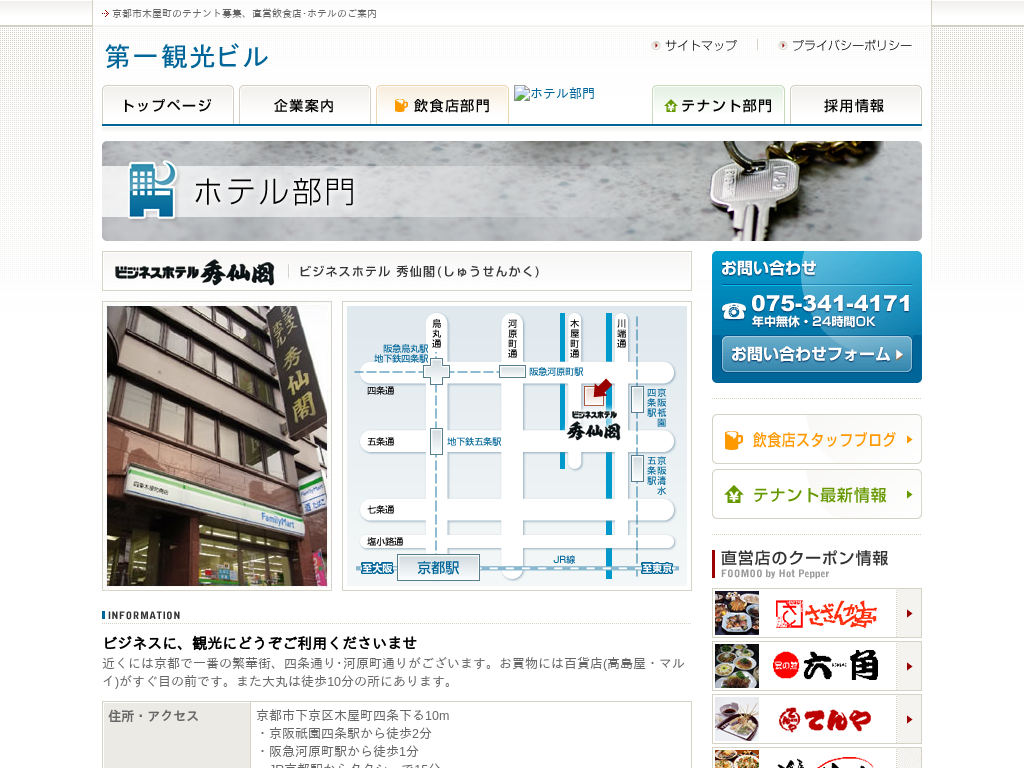The width and height of the screenshot is (1024, 768).
Task: Click the 六角 food thumbnail
Action: (x=737, y=666)
